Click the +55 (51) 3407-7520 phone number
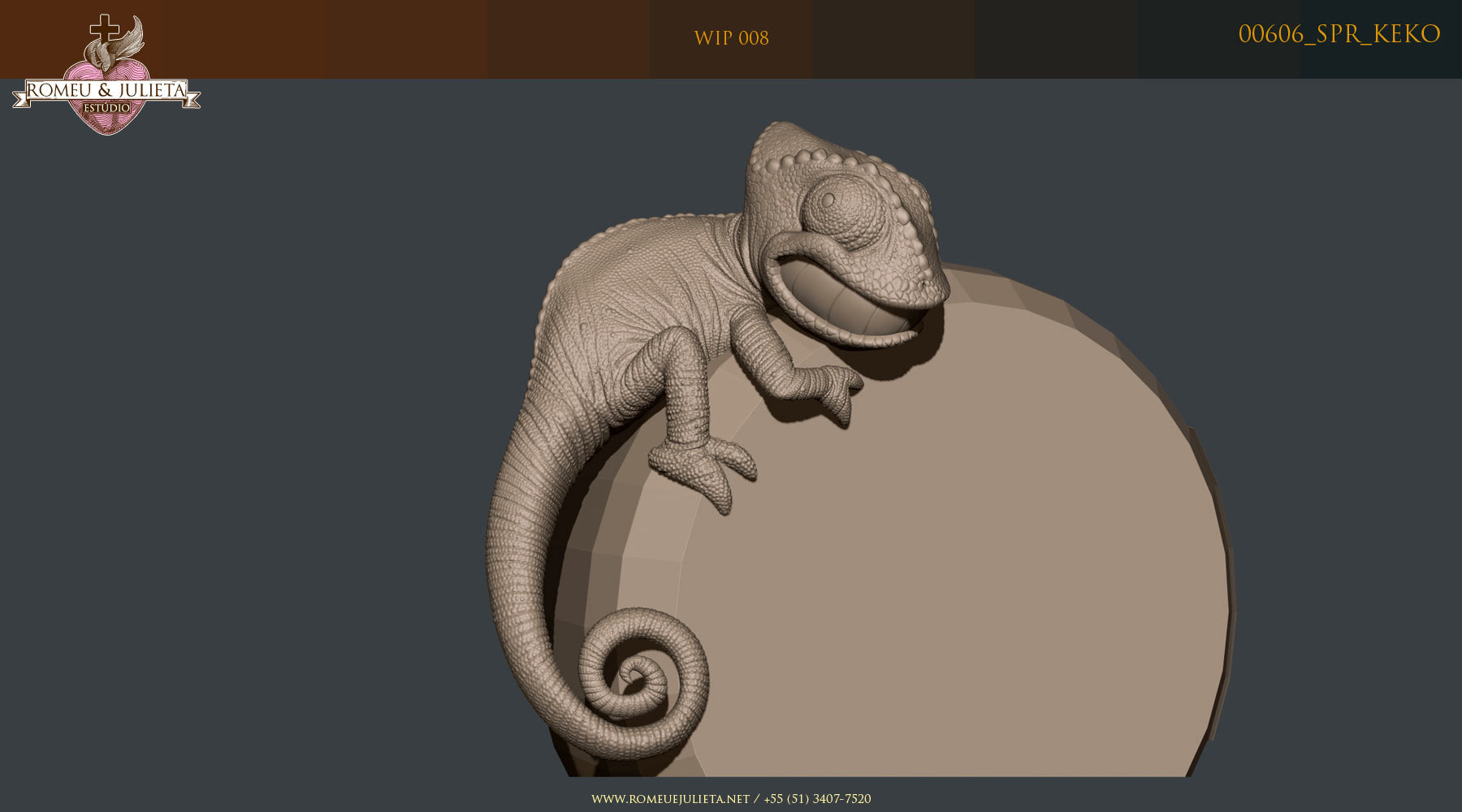The image size is (1462, 812). click(x=817, y=799)
